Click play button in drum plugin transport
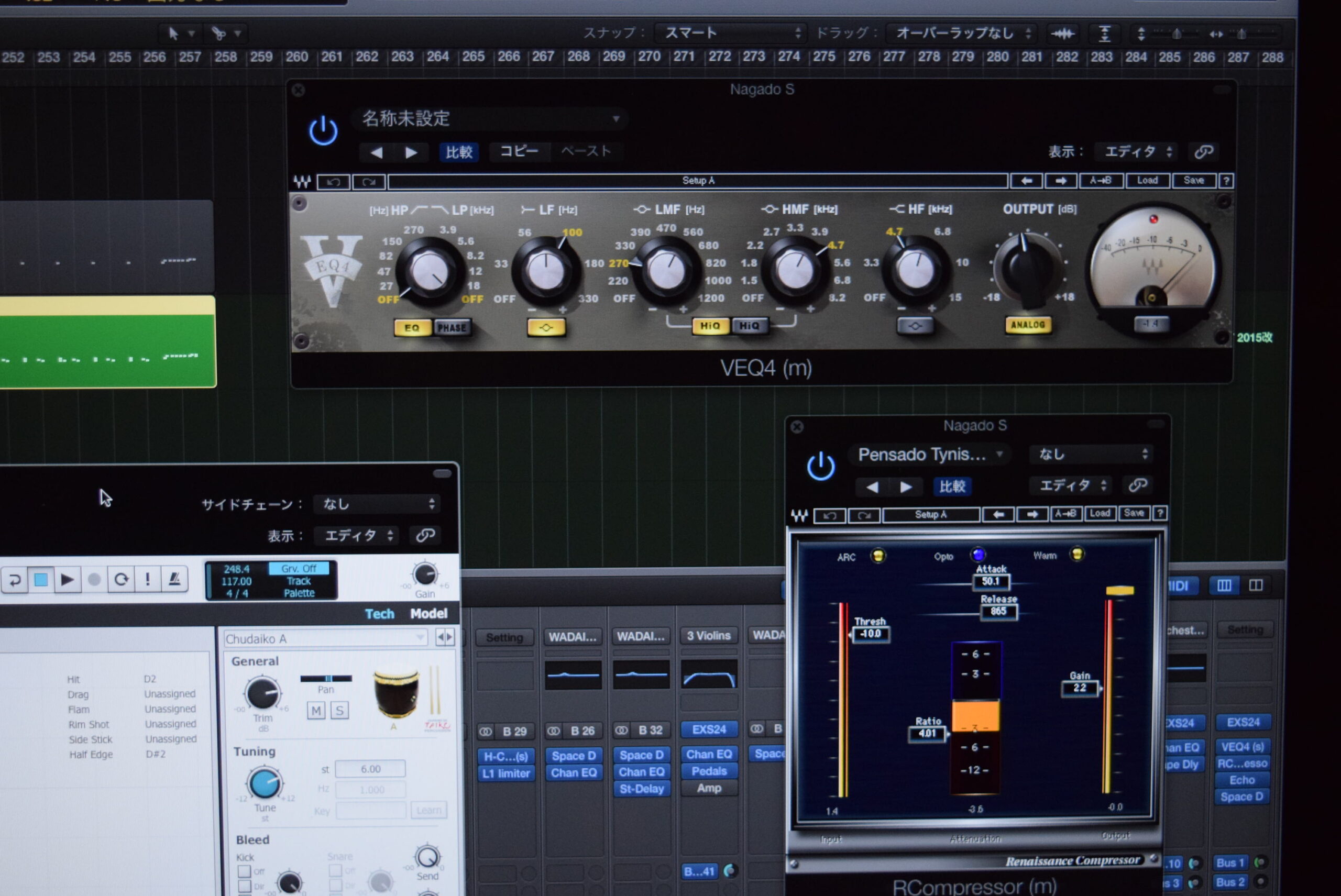This screenshot has width=1341, height=896. coord(68,580)
